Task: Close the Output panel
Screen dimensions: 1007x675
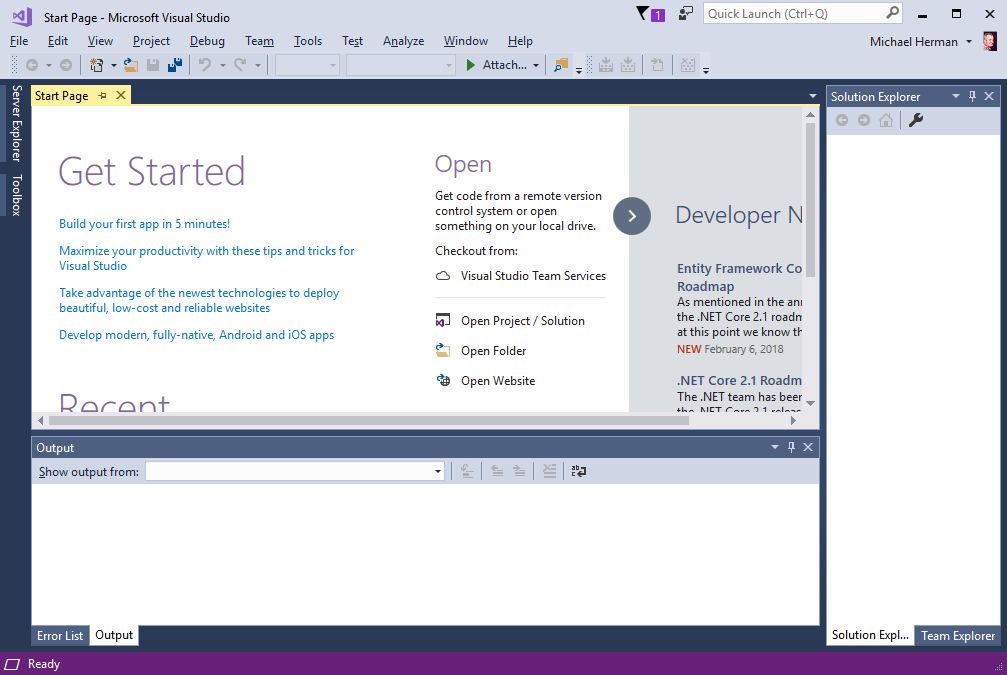Action: click(808, 447)
